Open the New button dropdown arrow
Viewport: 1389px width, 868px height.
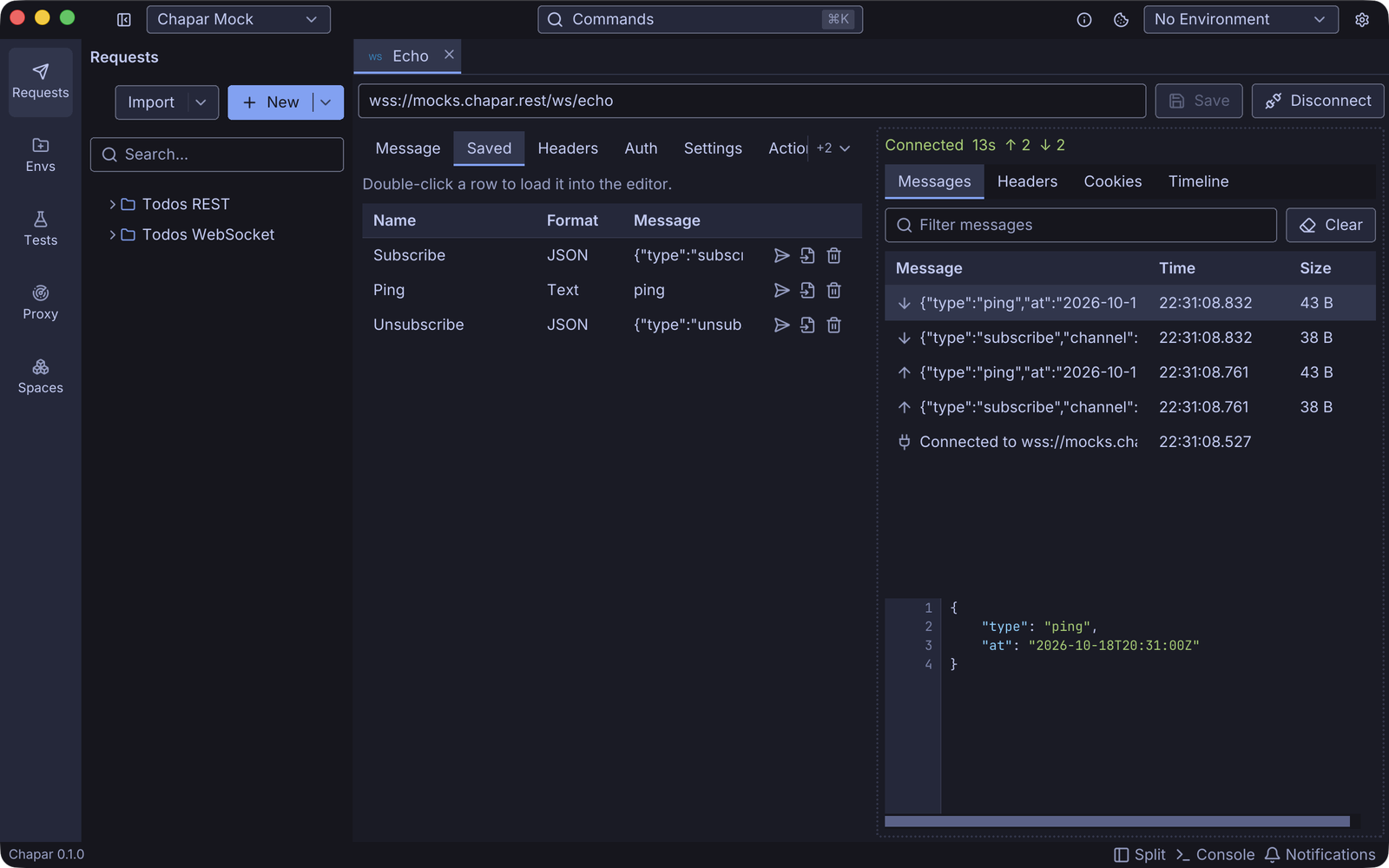[x=326, y=102]
